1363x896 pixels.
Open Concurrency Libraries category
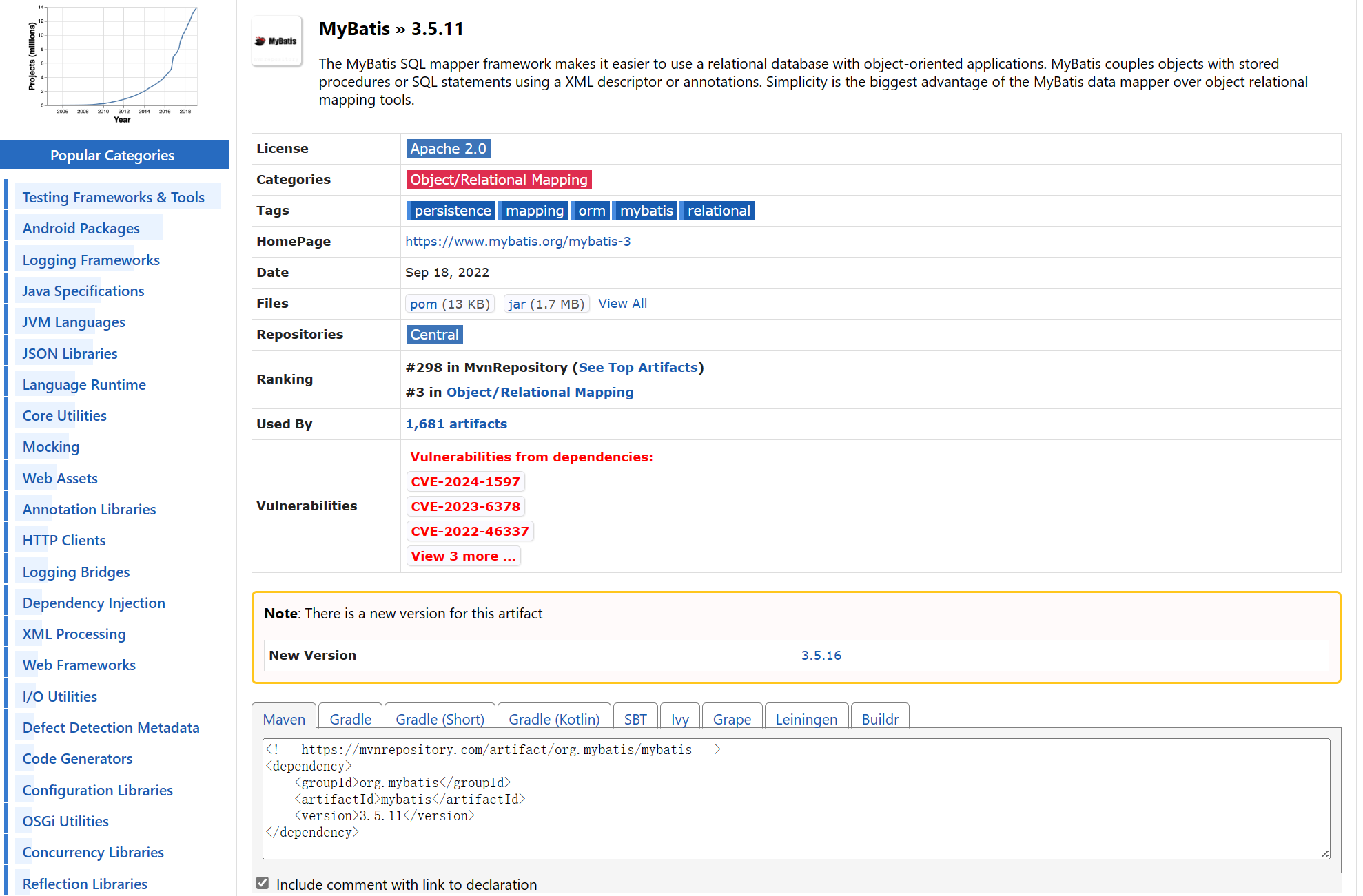click(93, 853)
